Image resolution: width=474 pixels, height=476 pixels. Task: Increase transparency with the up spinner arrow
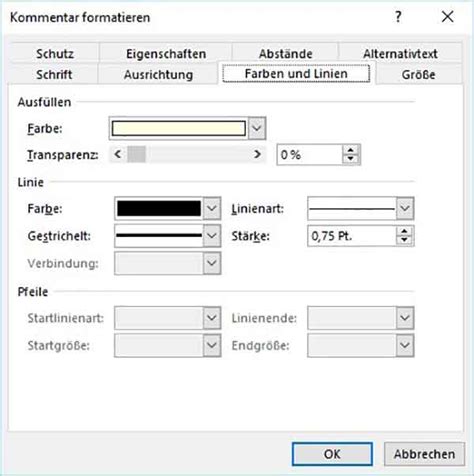(350, 150)
